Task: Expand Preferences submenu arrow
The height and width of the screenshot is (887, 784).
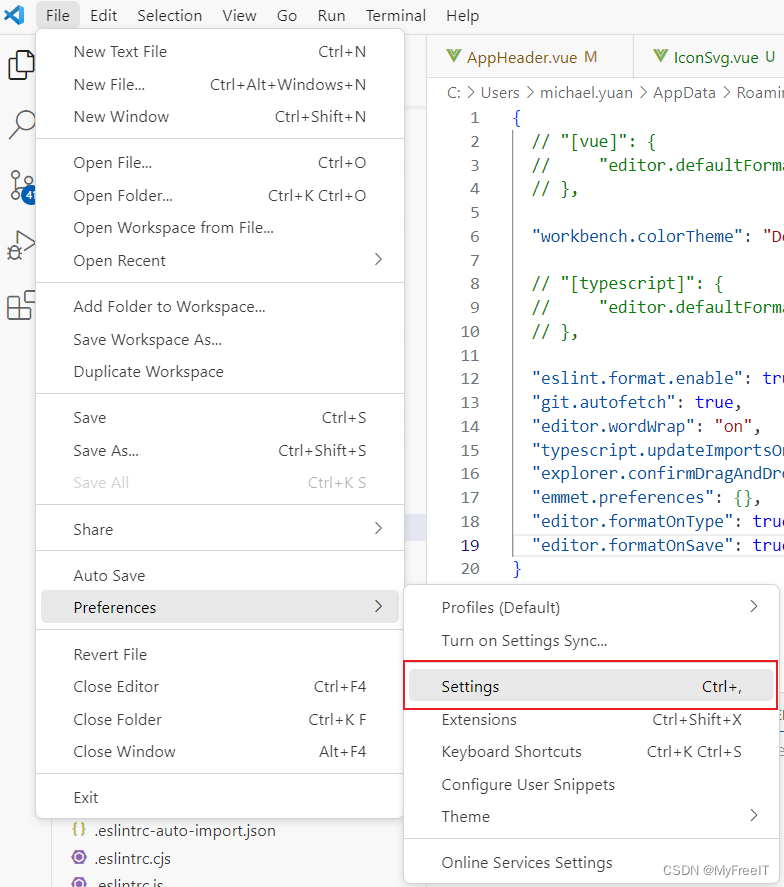Action: coord(378,606)
